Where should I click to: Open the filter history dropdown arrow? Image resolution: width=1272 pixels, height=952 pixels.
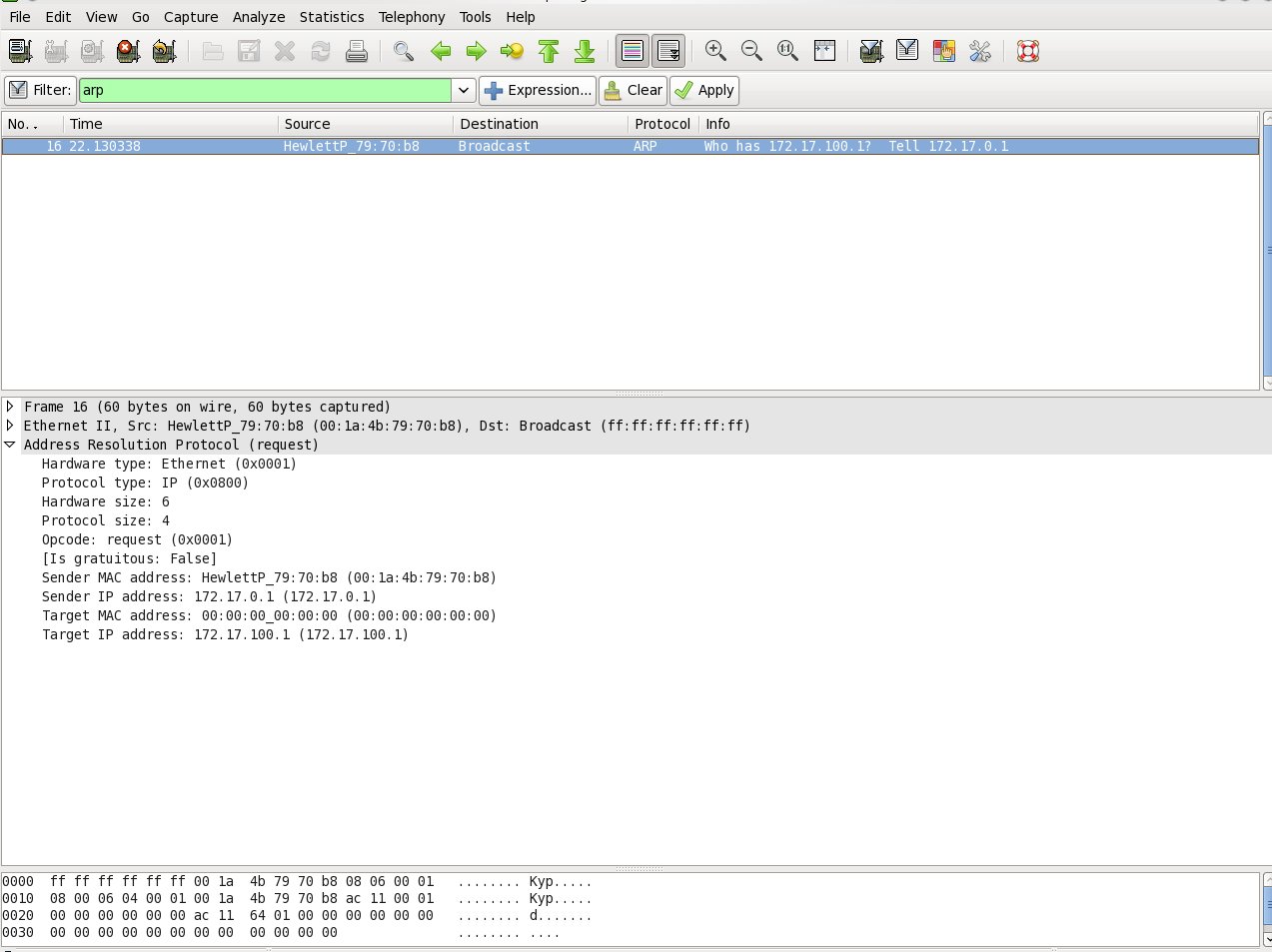pos(464,90)
